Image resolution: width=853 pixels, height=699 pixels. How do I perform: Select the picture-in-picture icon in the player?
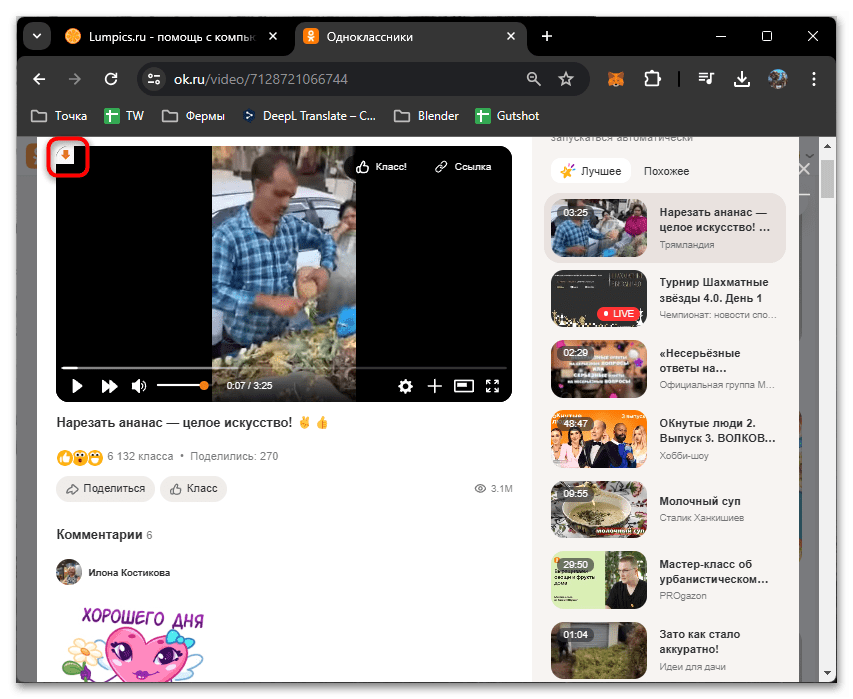pos(463,385)
